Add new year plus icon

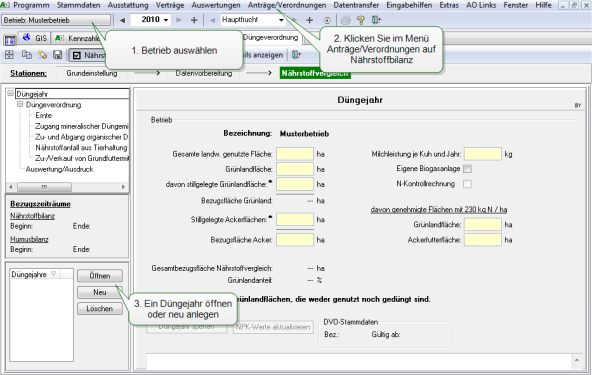click(x=194, y=20)
